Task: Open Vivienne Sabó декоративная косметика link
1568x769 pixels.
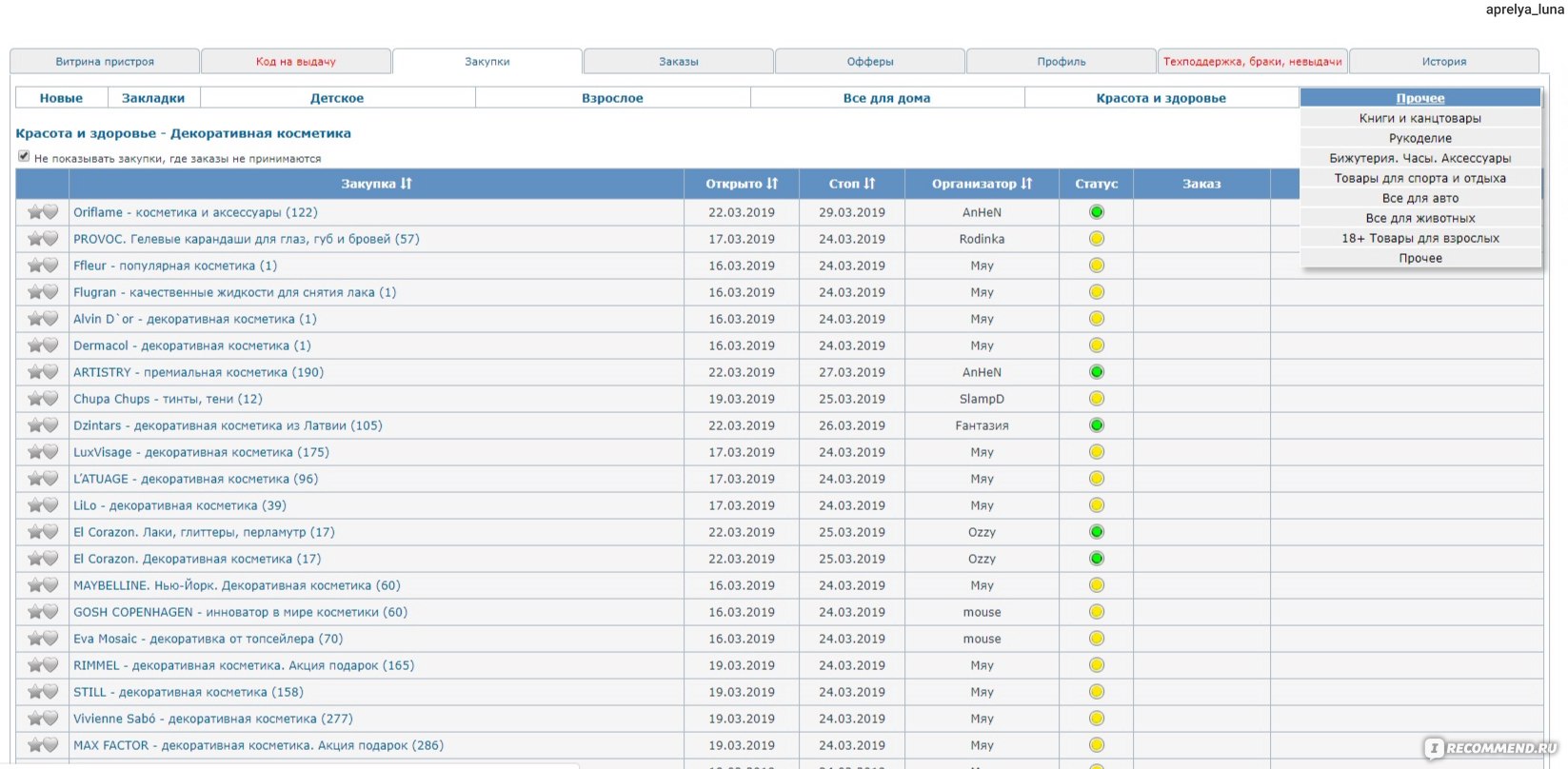Action: tap(213, 719)
